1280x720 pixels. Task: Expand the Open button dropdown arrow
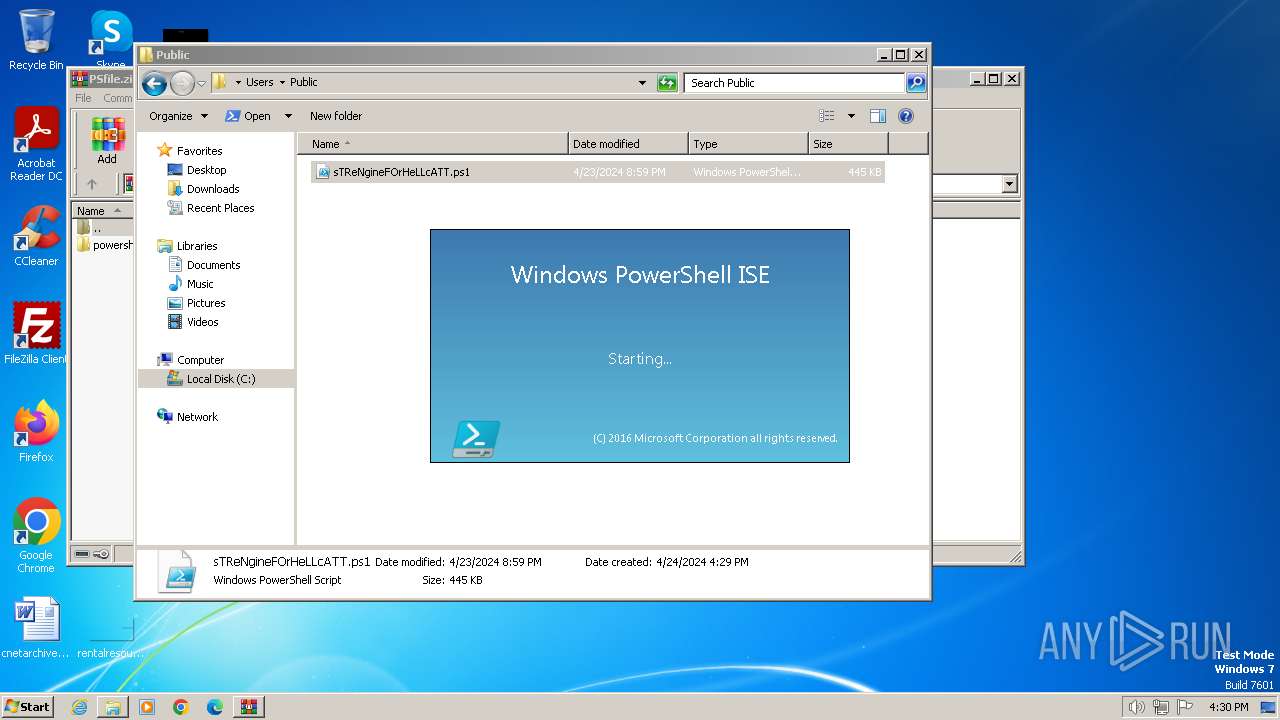(x=288, y=116)
